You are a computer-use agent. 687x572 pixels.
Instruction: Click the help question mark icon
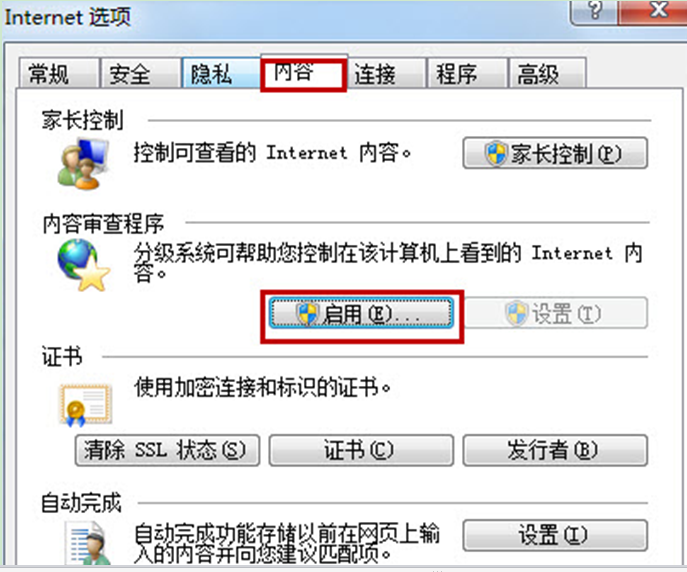(594, 11)
